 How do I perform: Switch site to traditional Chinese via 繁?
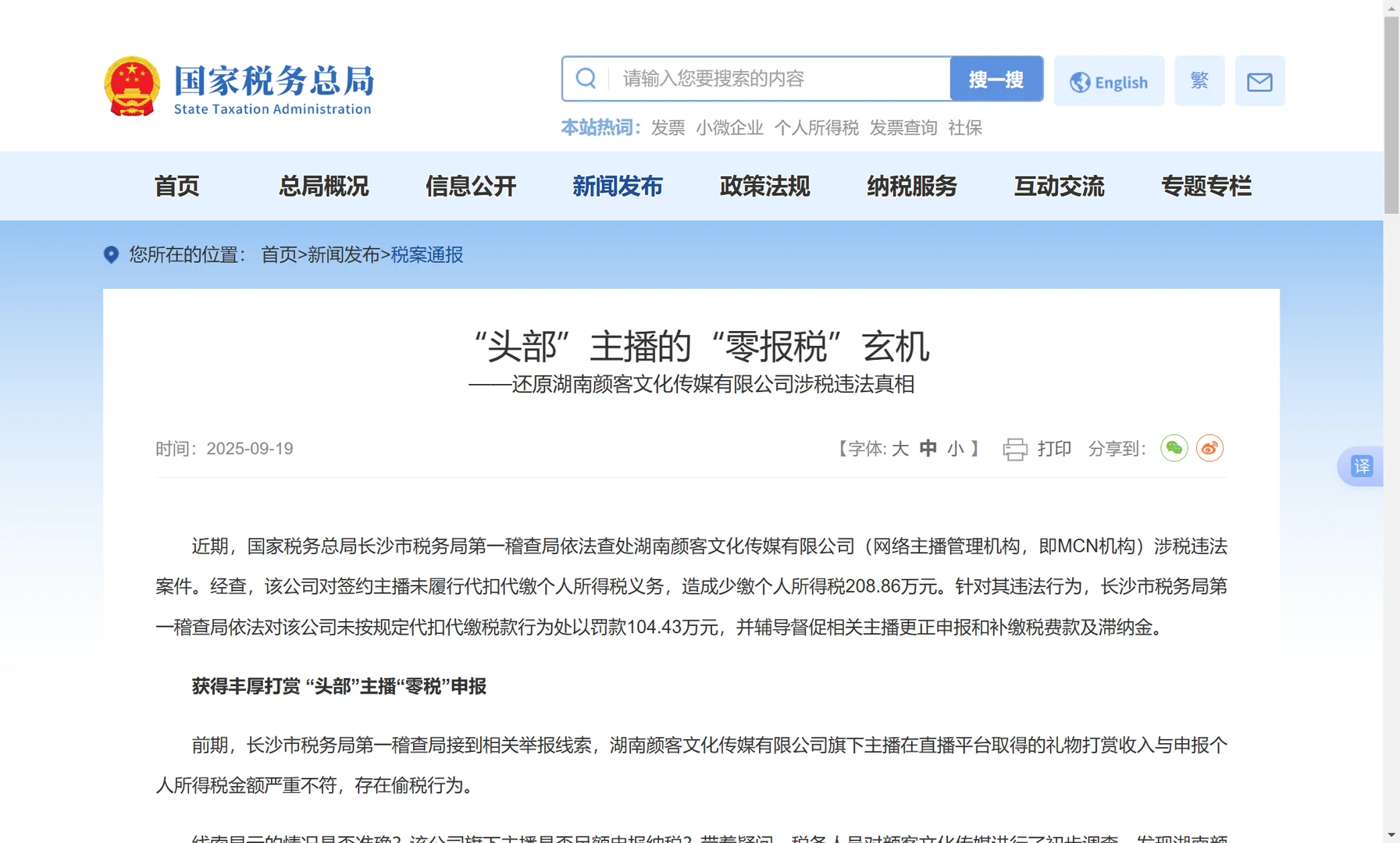pyautogui.click(x=1199, y=80)
